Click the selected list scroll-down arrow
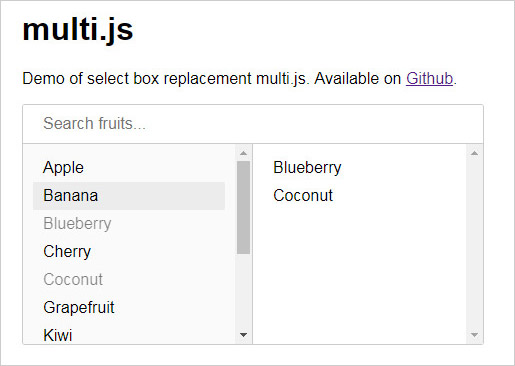This screenshot has height=366, width=515. pos(474,335)
